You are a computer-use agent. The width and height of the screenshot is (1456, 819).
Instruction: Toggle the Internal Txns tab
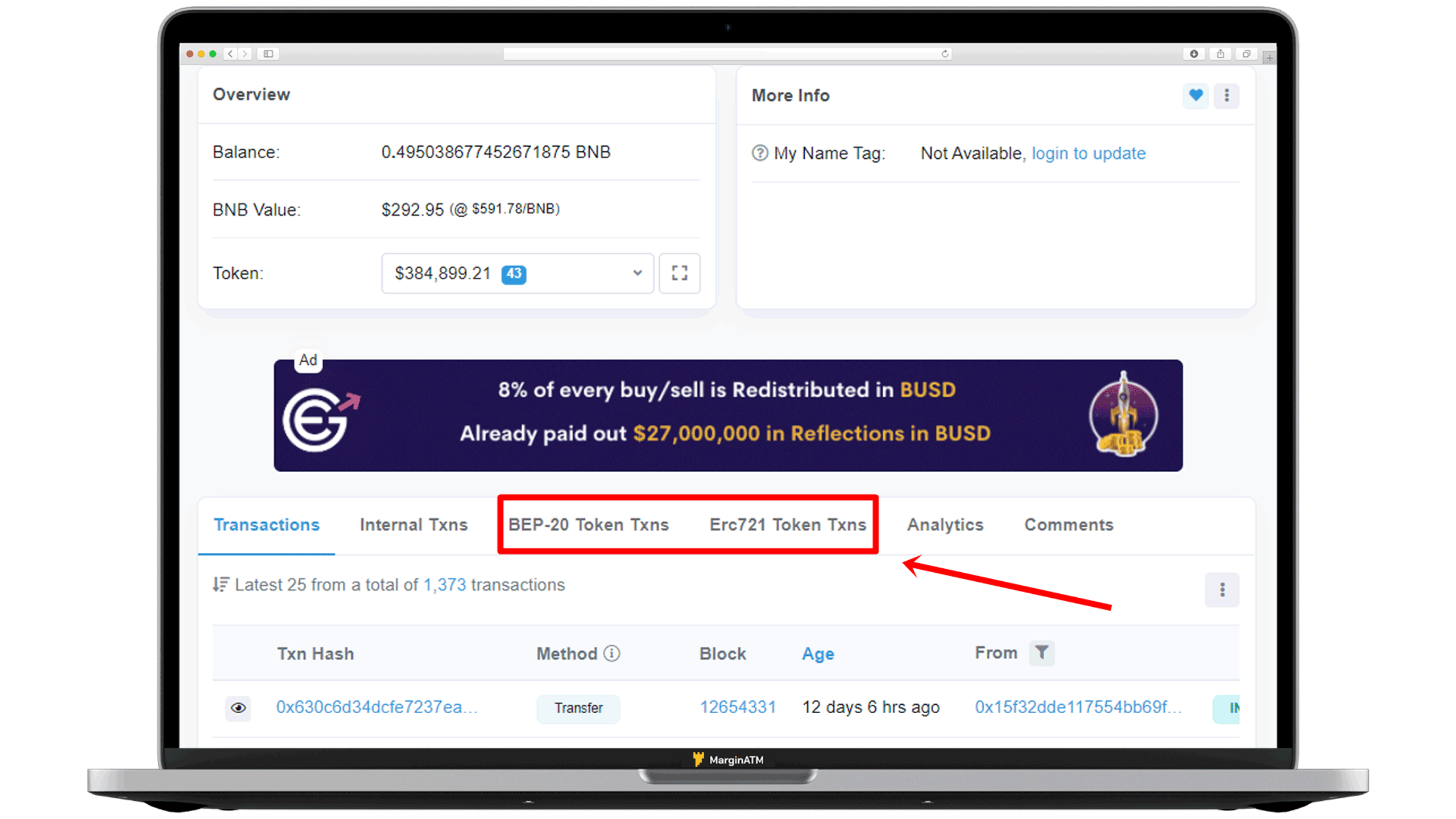413,524
